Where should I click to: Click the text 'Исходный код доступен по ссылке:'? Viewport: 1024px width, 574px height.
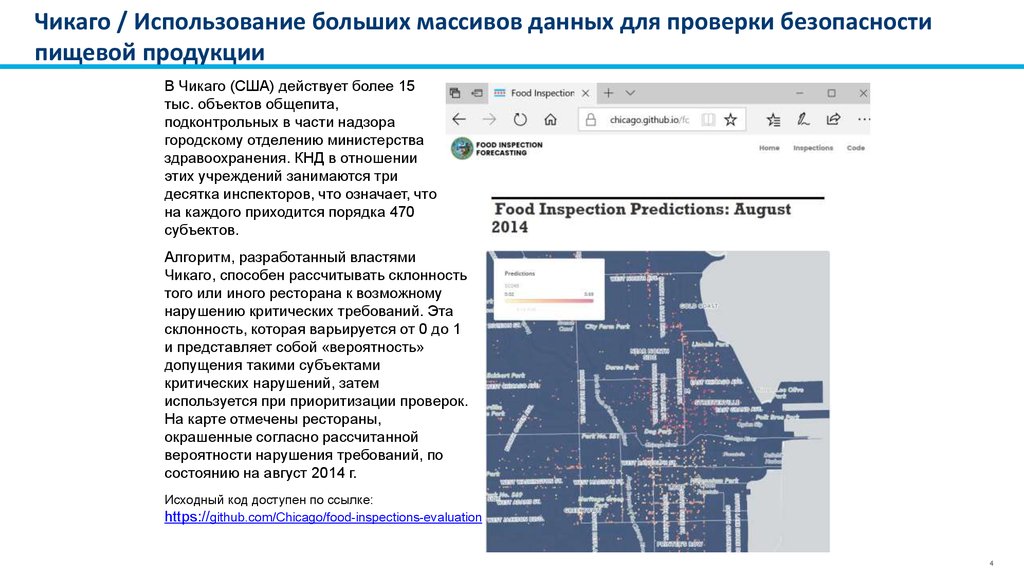(268, 500)
